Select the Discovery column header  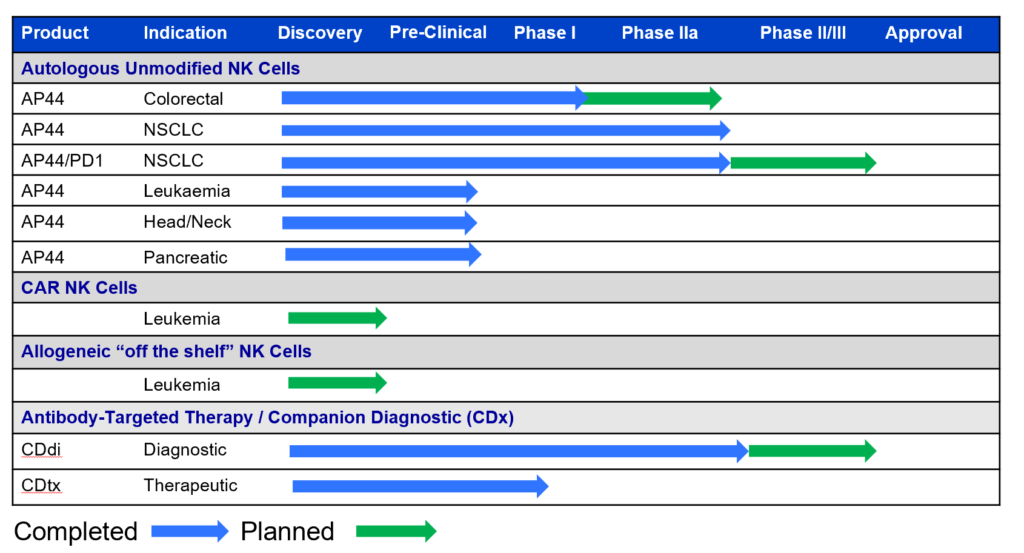pos(320,33)
